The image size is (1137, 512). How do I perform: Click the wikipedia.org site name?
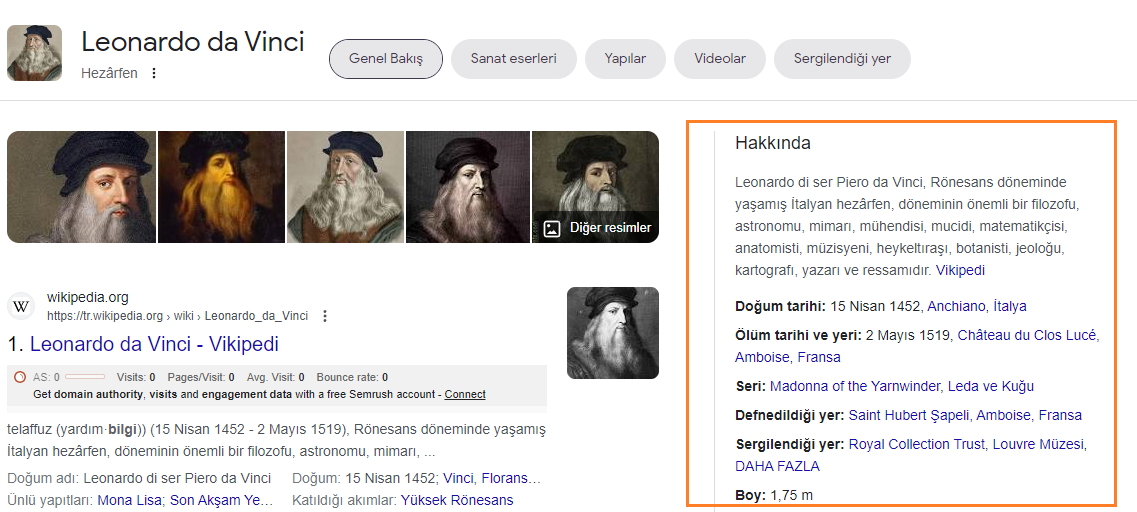(88, 297)
